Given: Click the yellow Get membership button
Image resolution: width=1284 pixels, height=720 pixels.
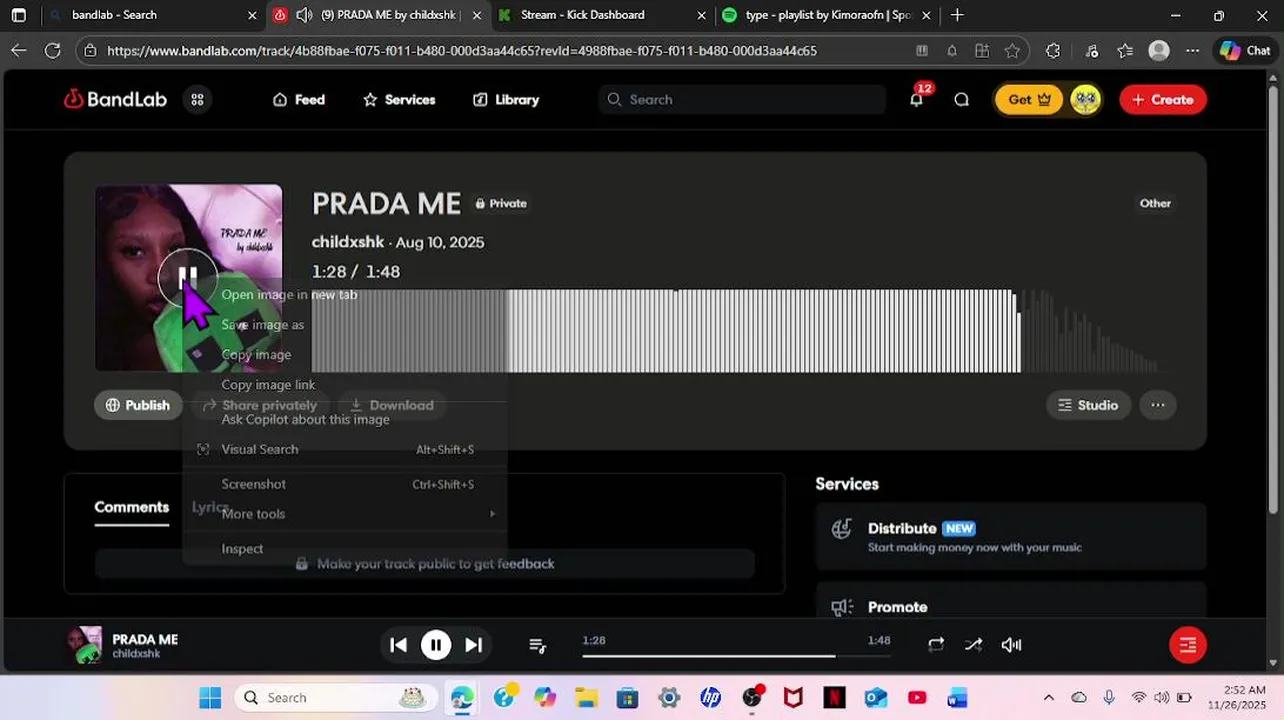Looking at the screenshot, I should coord(1029,99).
